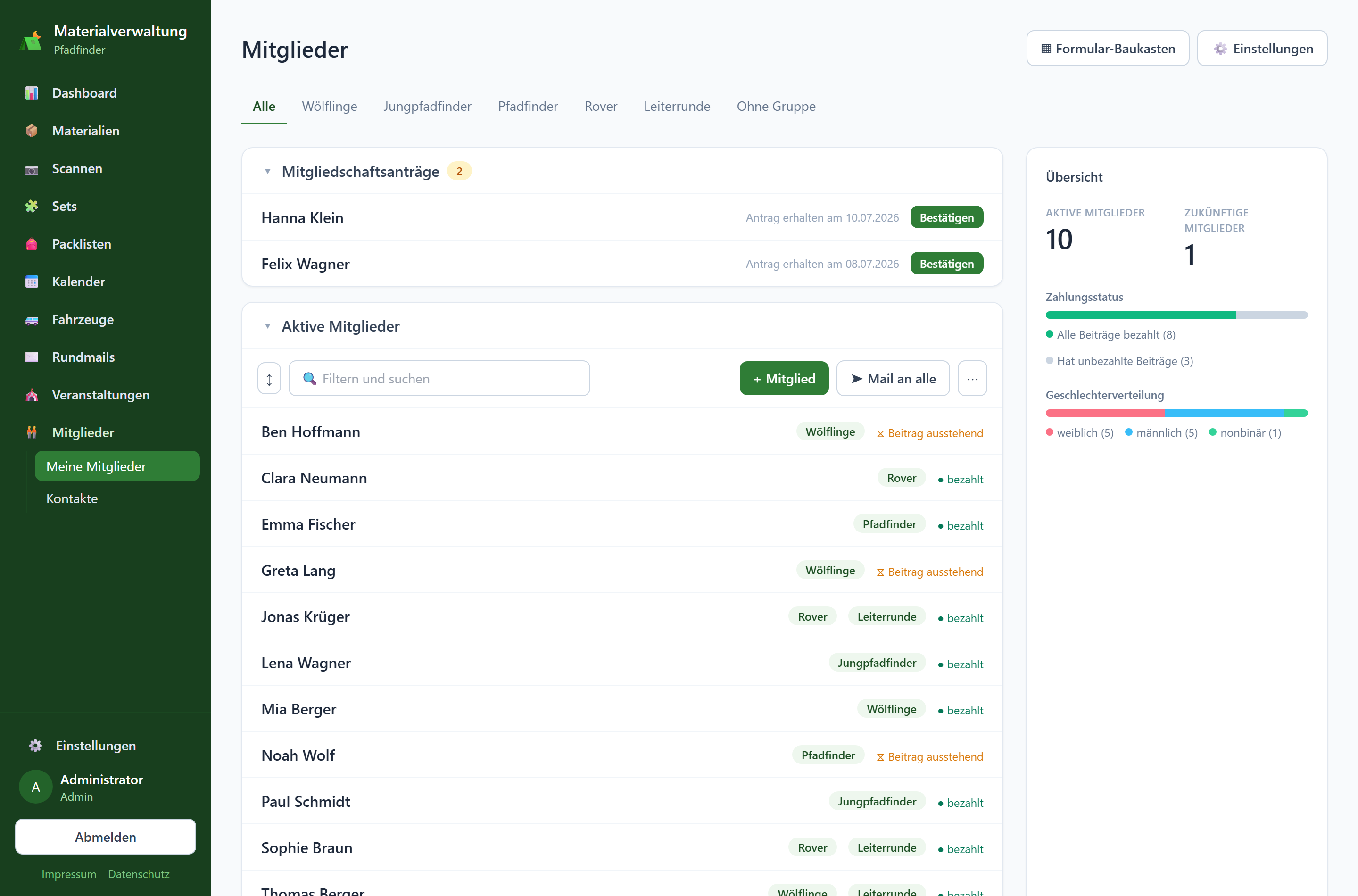The image size is (1358, 896).
Task: Open Sets puzzle piece icon
Action: [x=32, y=206]
